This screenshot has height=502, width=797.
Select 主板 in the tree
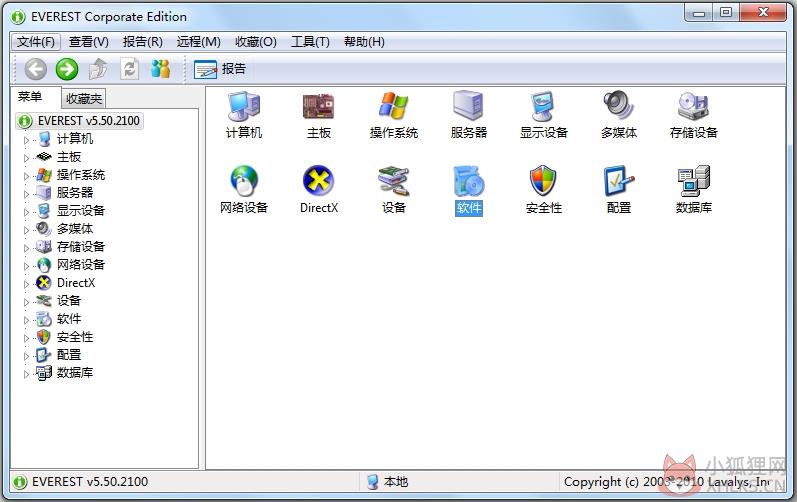click(69, 157)
